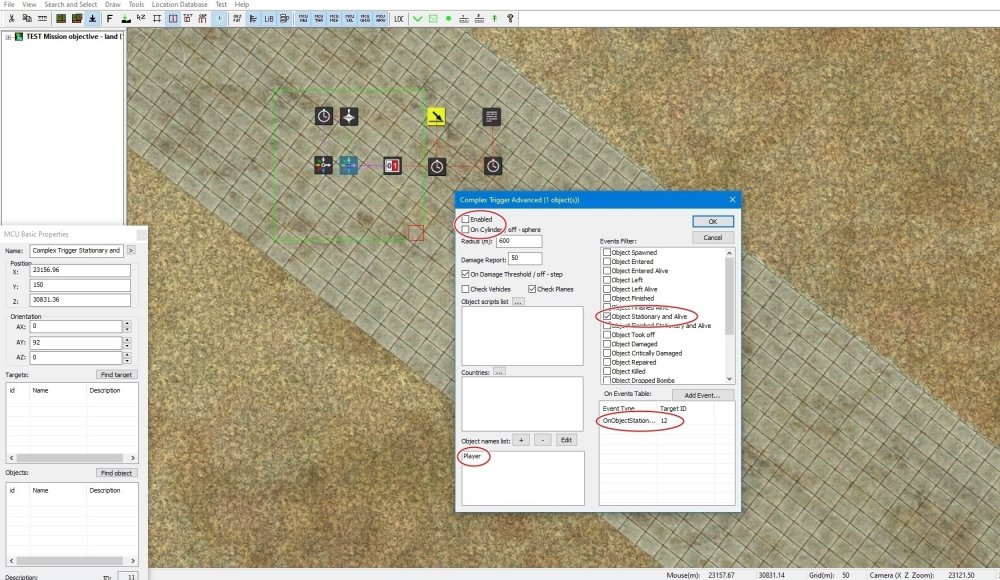Viewport: 1000px width, 580px height.
Task: Click the LOC toolbar icon
Action: (400, 19)
